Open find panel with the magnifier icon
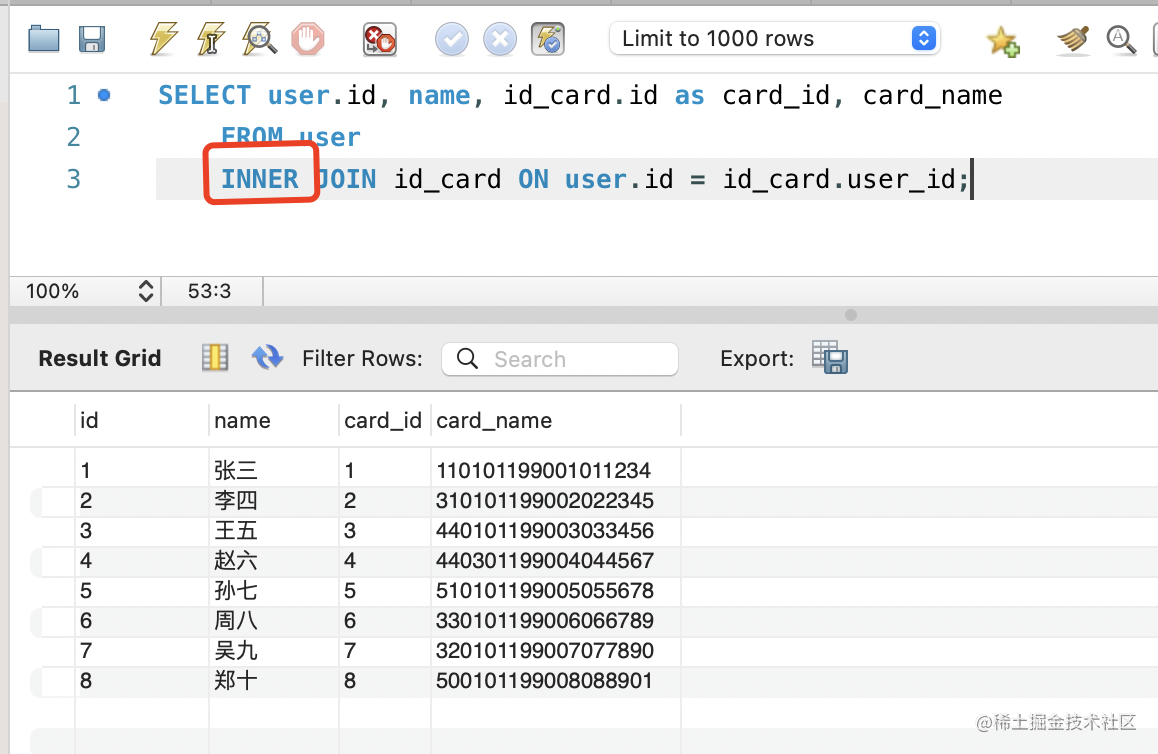This screenshot has width=1158, height=754. (1121, 39)
